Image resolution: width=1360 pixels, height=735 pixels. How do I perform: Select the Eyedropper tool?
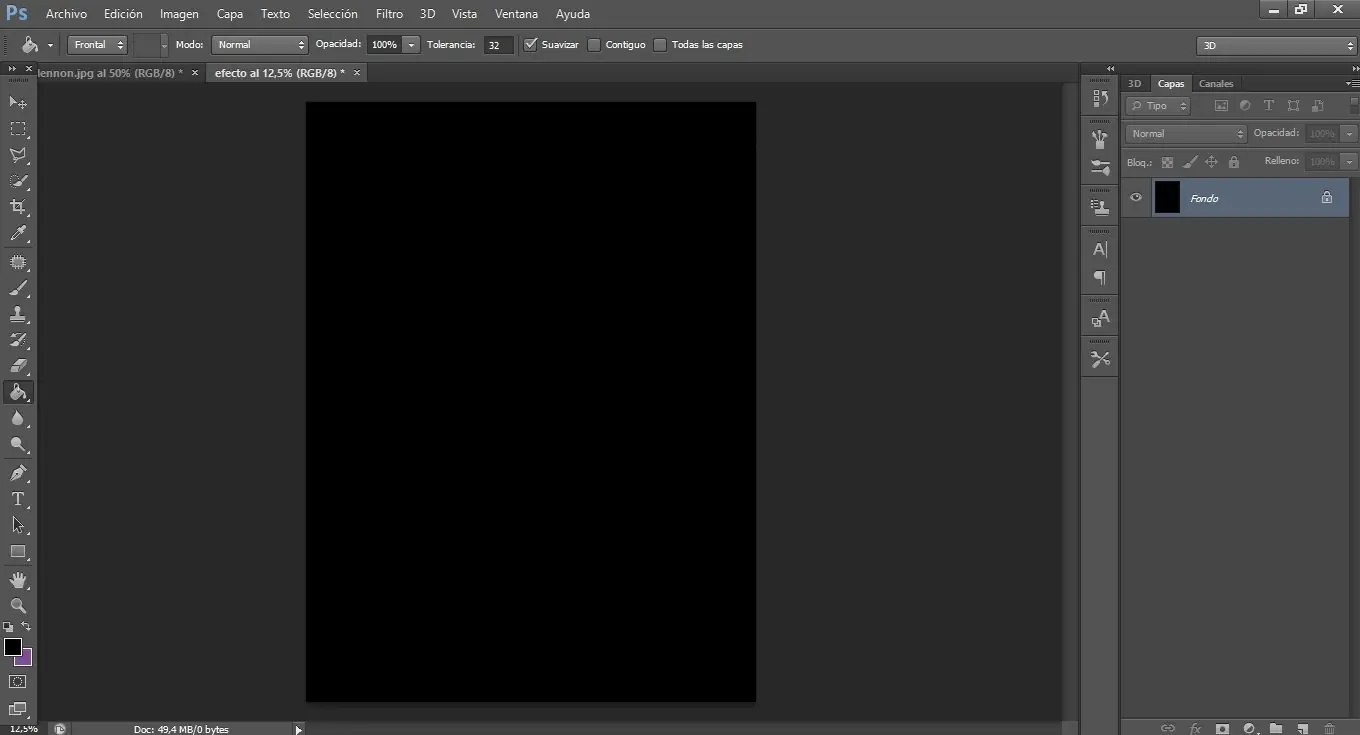coord(18,233)
